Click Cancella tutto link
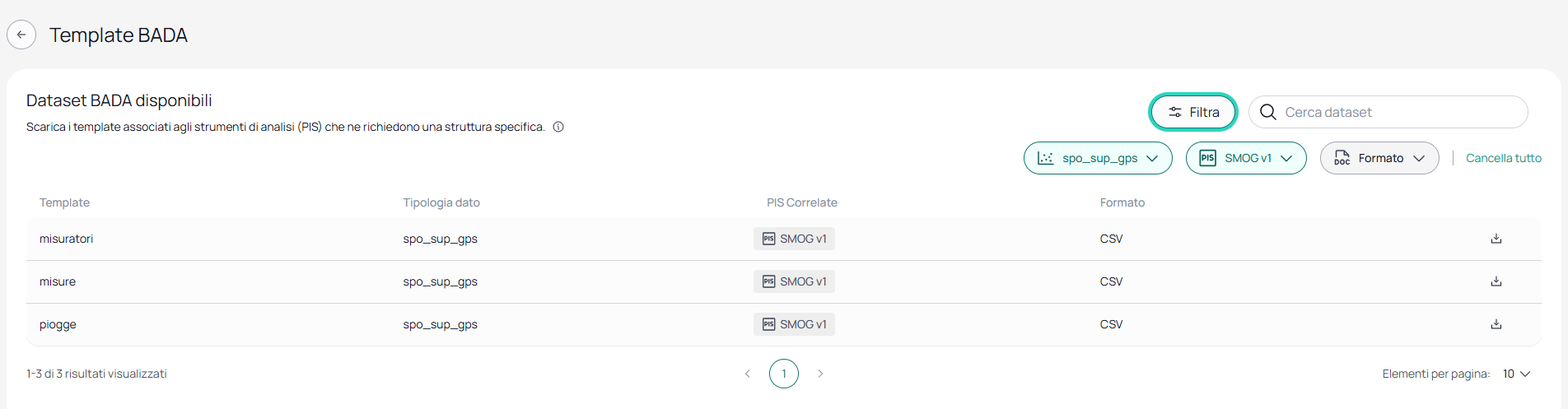Image resolution: width=1568 pixels, height=409 pixels. (x=1504, y=158)
